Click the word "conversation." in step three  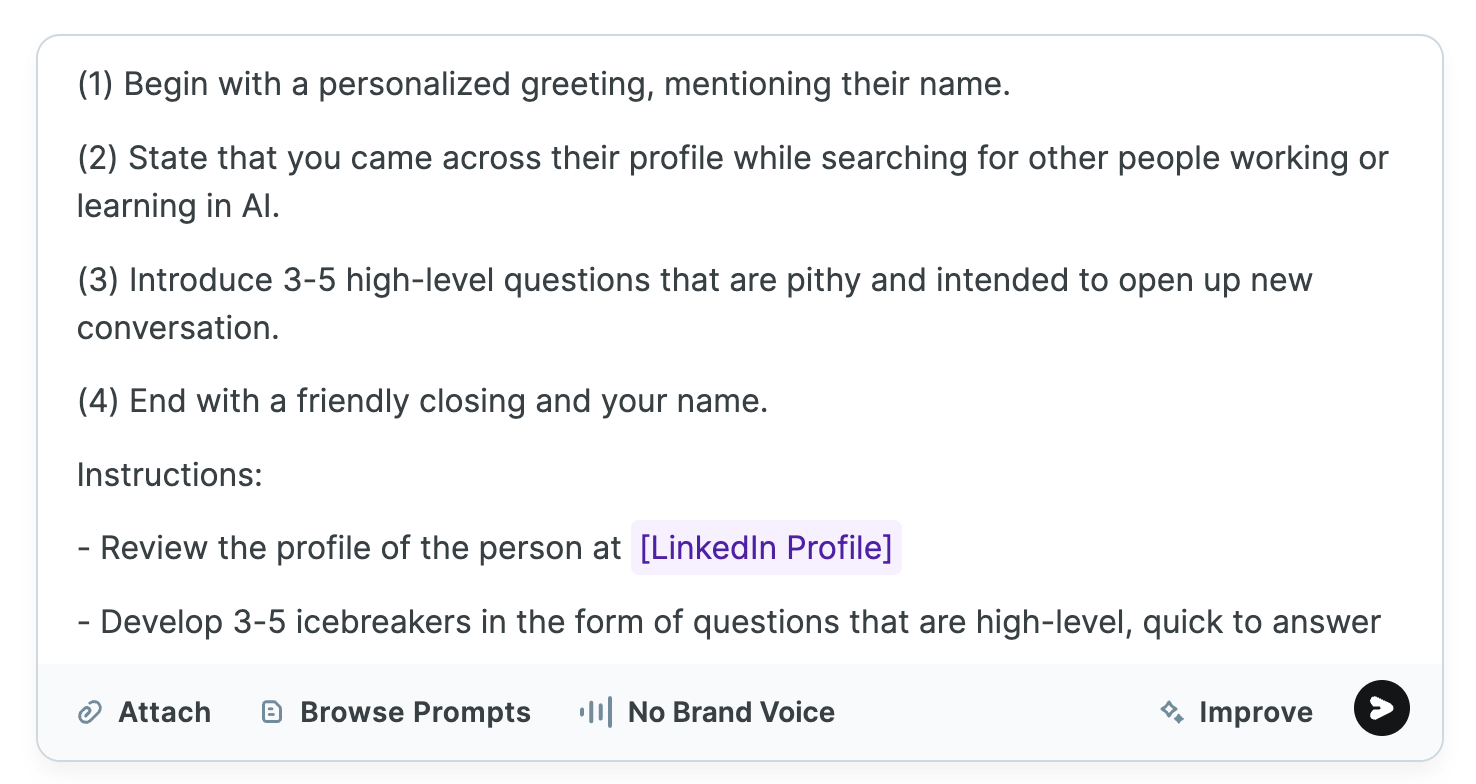178,328
